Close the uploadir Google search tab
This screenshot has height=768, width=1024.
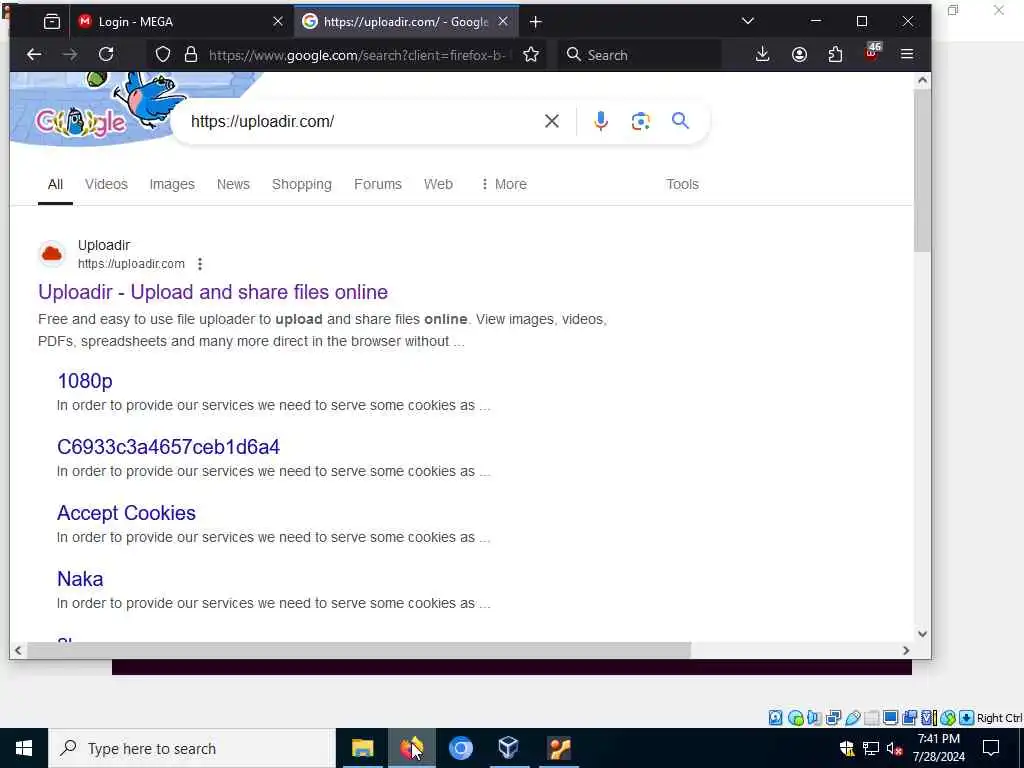[503, 22]
